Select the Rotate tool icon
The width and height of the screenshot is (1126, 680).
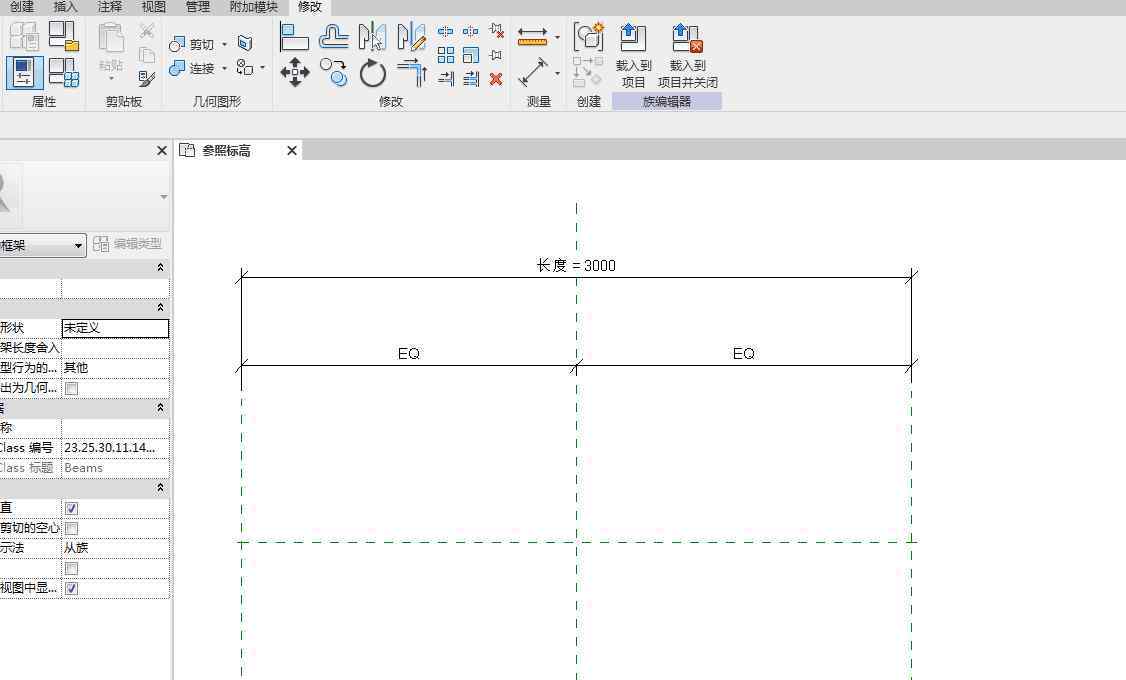[x=372, y=73]
